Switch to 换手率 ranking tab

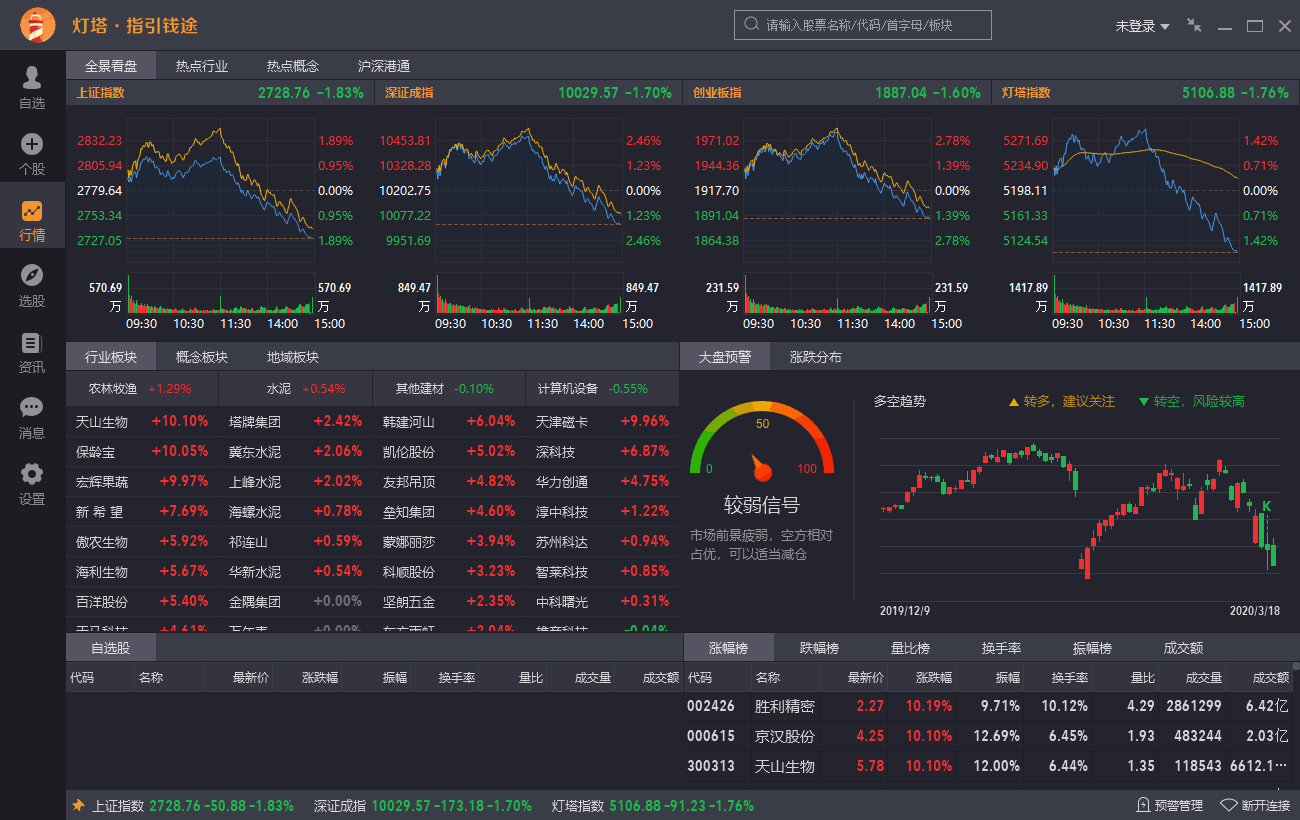(1001, 648)
